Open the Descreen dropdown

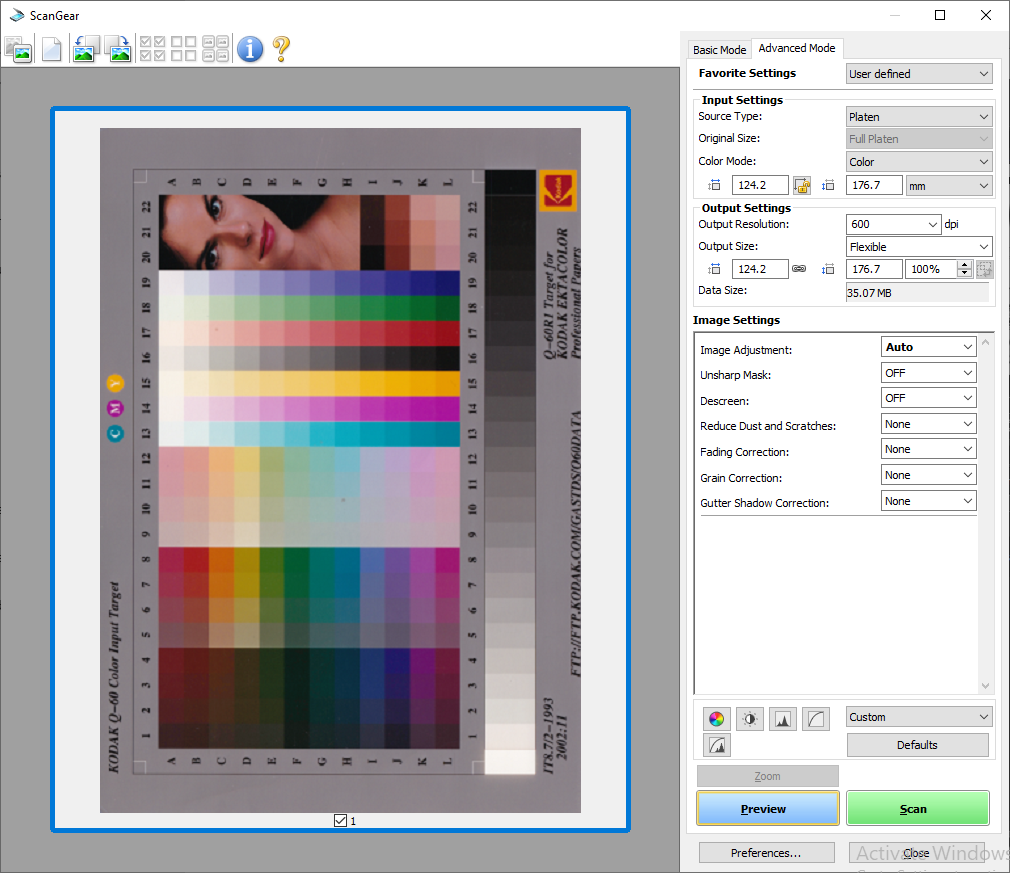pyautogui.click(x=928, y=398)
